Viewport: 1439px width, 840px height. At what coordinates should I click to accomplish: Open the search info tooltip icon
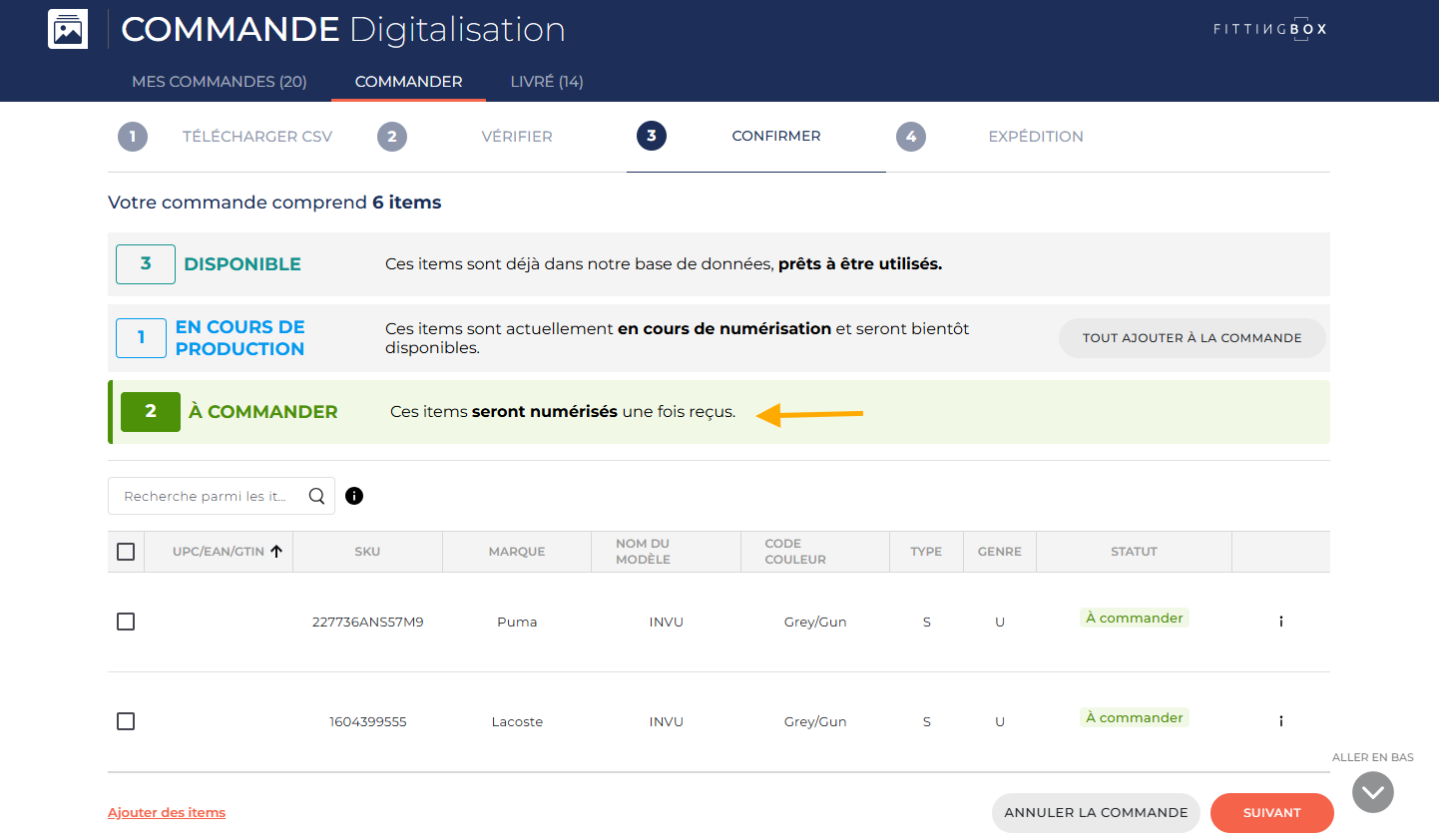point(354,496)
